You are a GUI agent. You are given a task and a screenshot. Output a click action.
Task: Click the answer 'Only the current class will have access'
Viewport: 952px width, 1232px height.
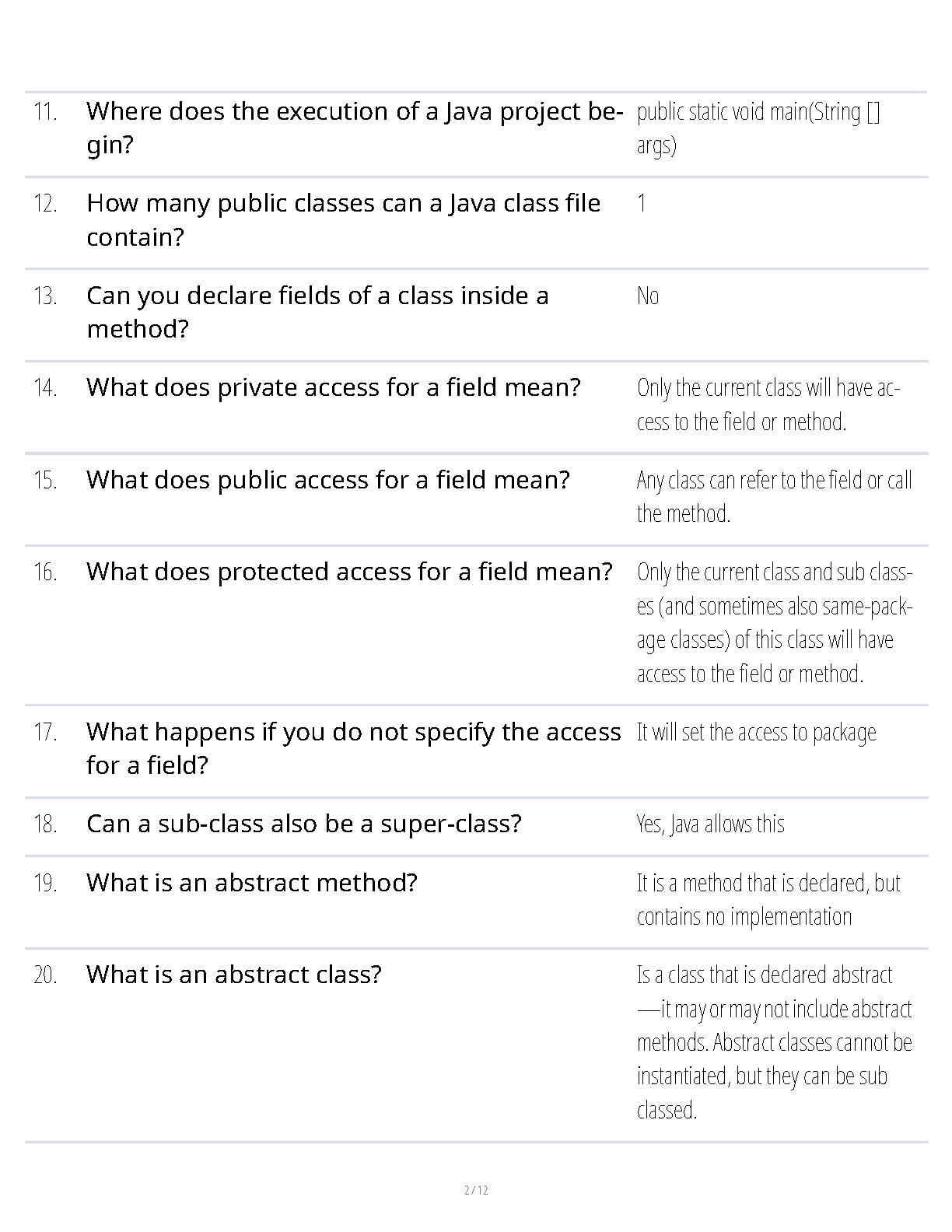(x=768, y=404)
